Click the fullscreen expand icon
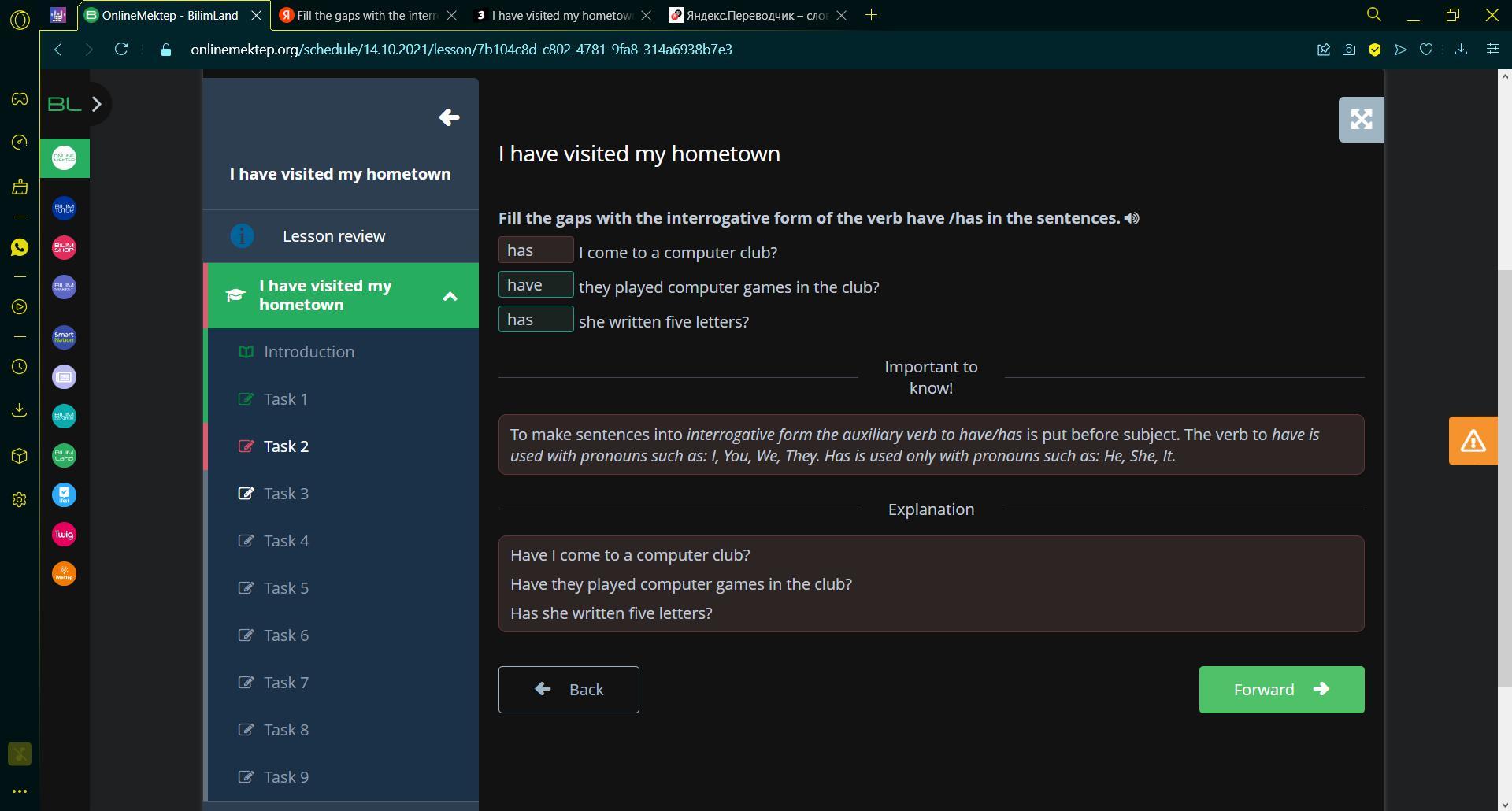 click(x=1362, y=120)
